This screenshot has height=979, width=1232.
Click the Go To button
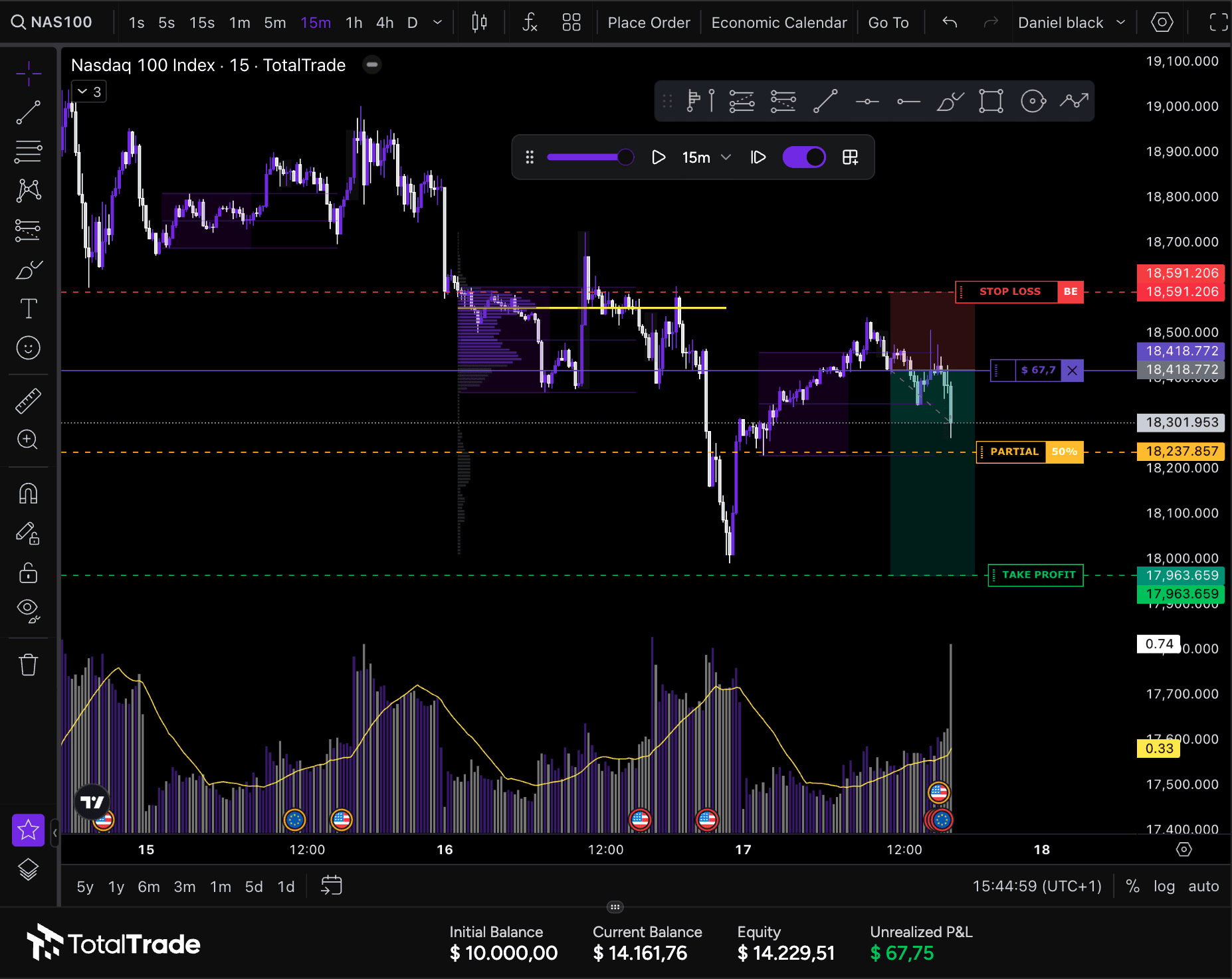tap(889, 22)
